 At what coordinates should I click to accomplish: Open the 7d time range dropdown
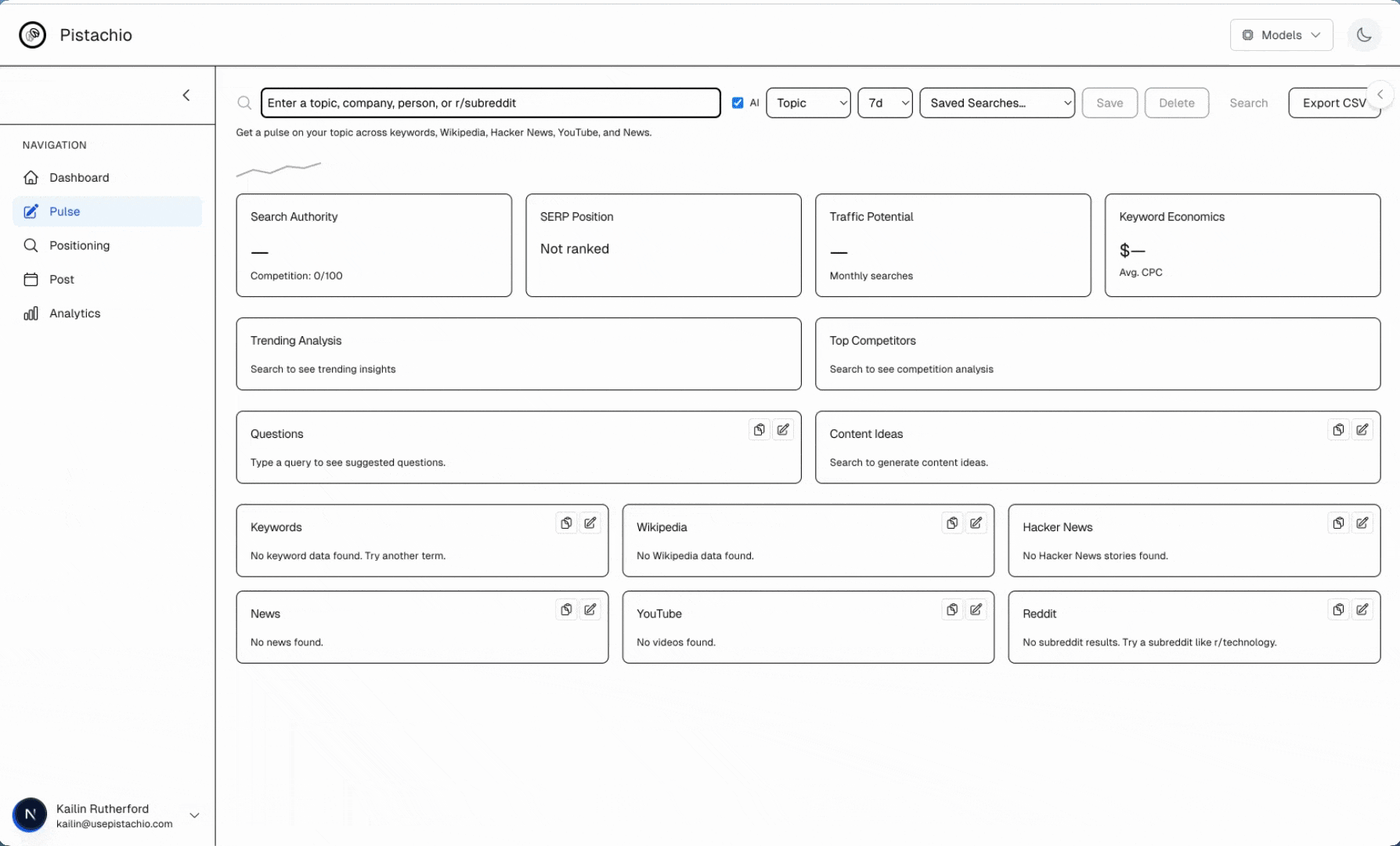[884, 103]
